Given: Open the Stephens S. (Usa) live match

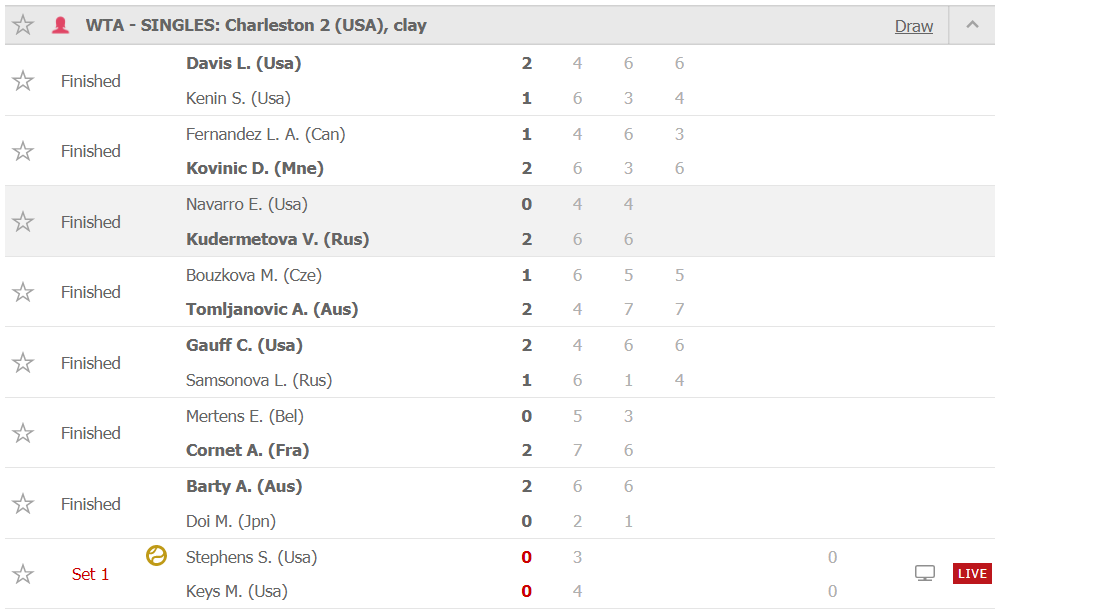Looking at the screenshot, I should point(251,557).
